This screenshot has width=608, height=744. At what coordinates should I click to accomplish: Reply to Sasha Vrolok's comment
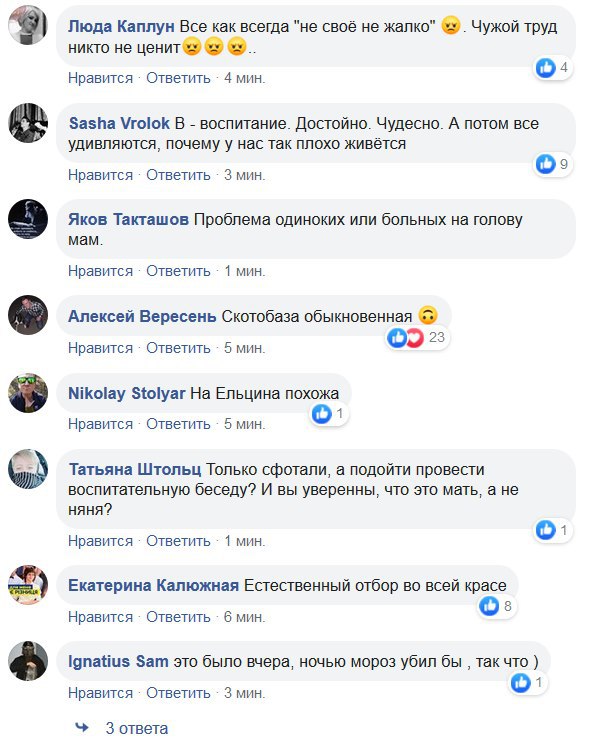179,175
